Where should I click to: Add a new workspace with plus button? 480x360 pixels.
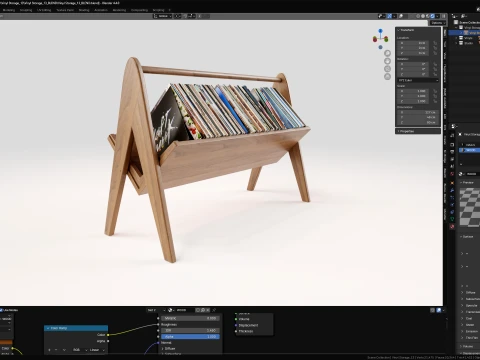170,10
